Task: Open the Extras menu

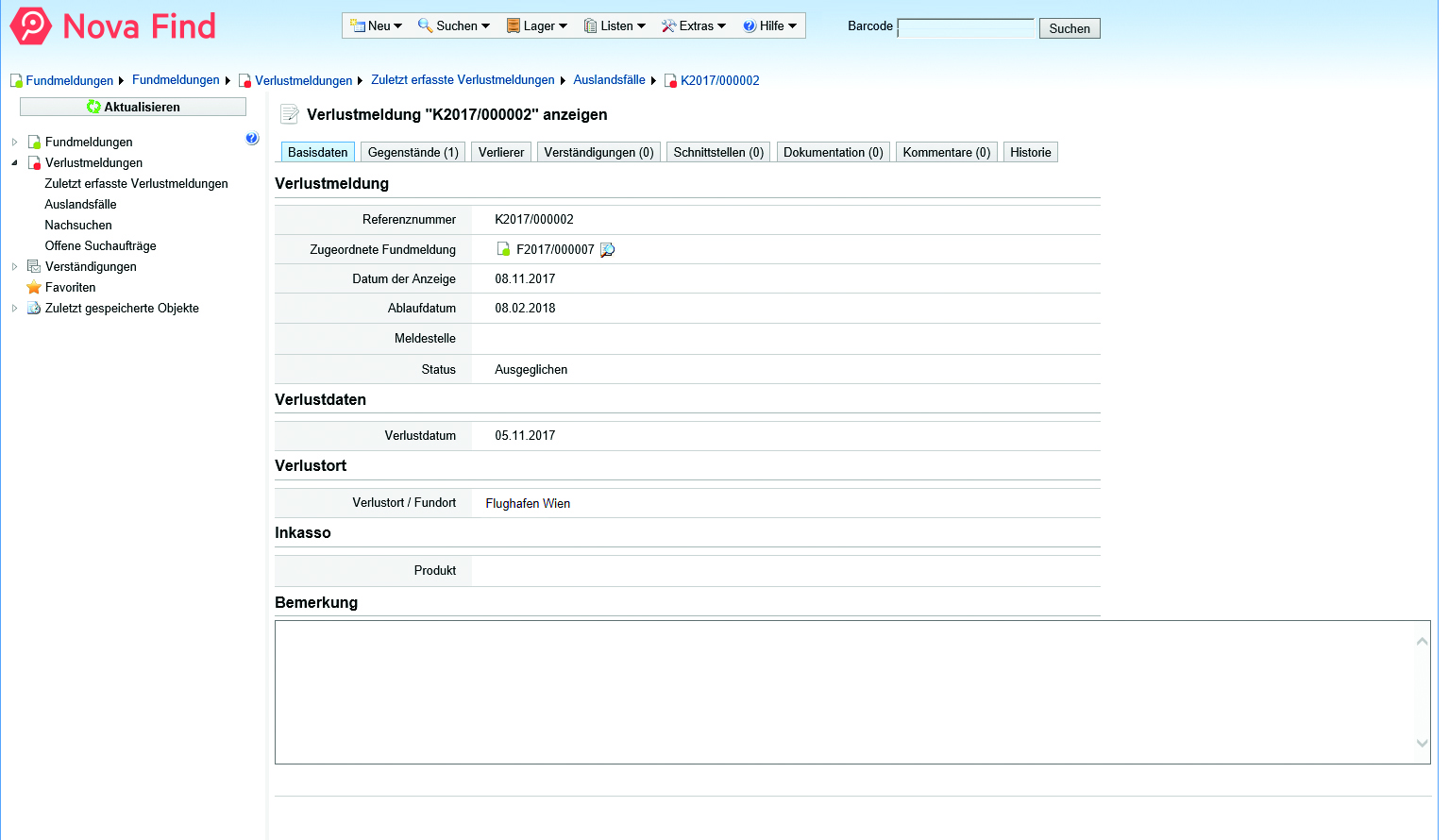Action: tap(694, 25)
